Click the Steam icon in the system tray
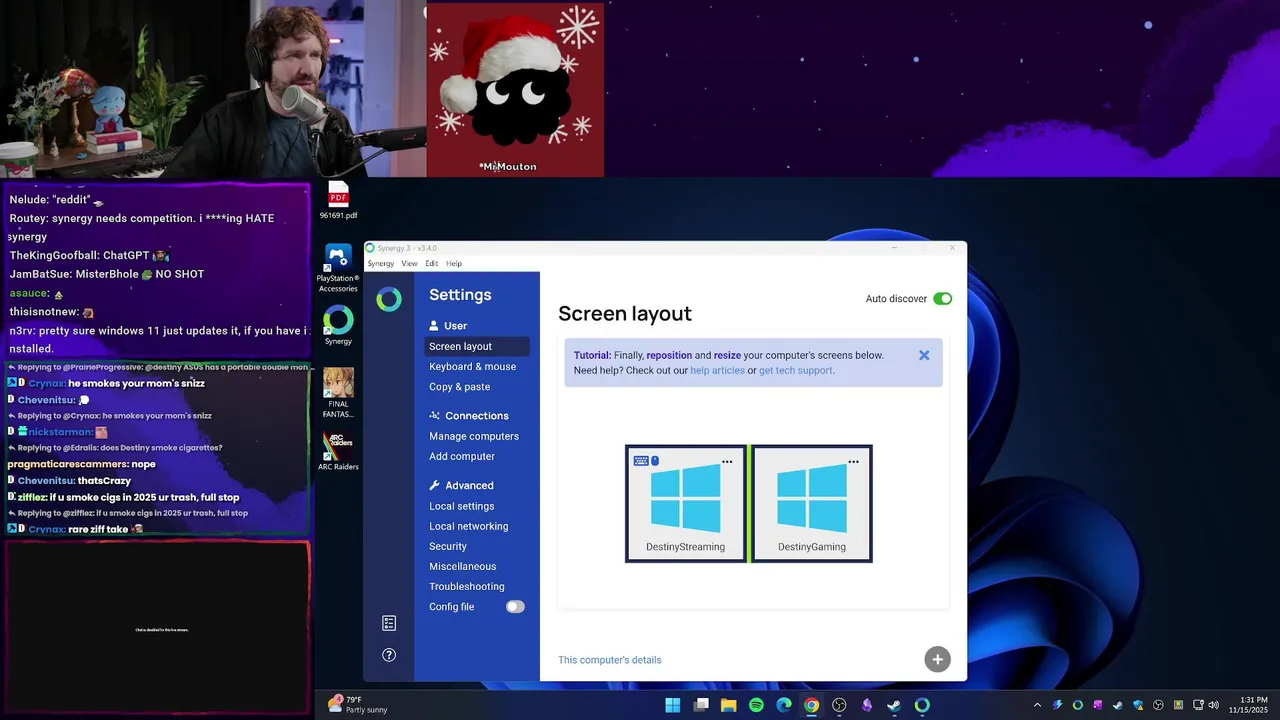The width and height of the screenshot is (1280, 720). (1118, 705)
